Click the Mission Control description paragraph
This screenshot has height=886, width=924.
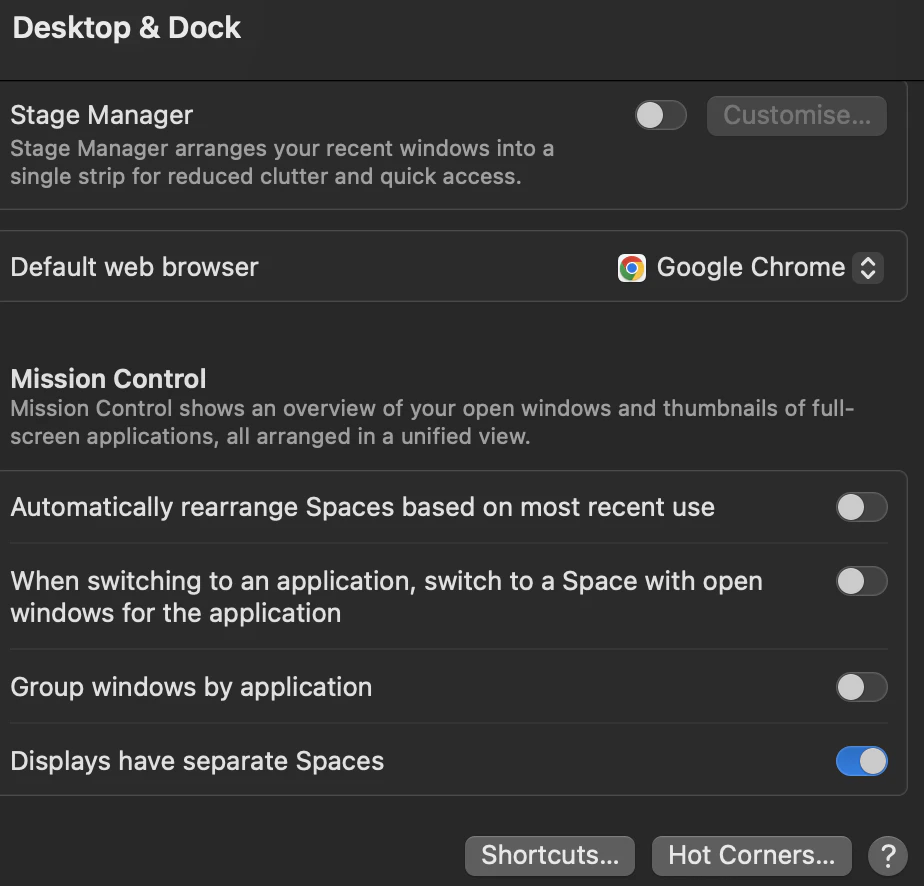pos(432,422)
